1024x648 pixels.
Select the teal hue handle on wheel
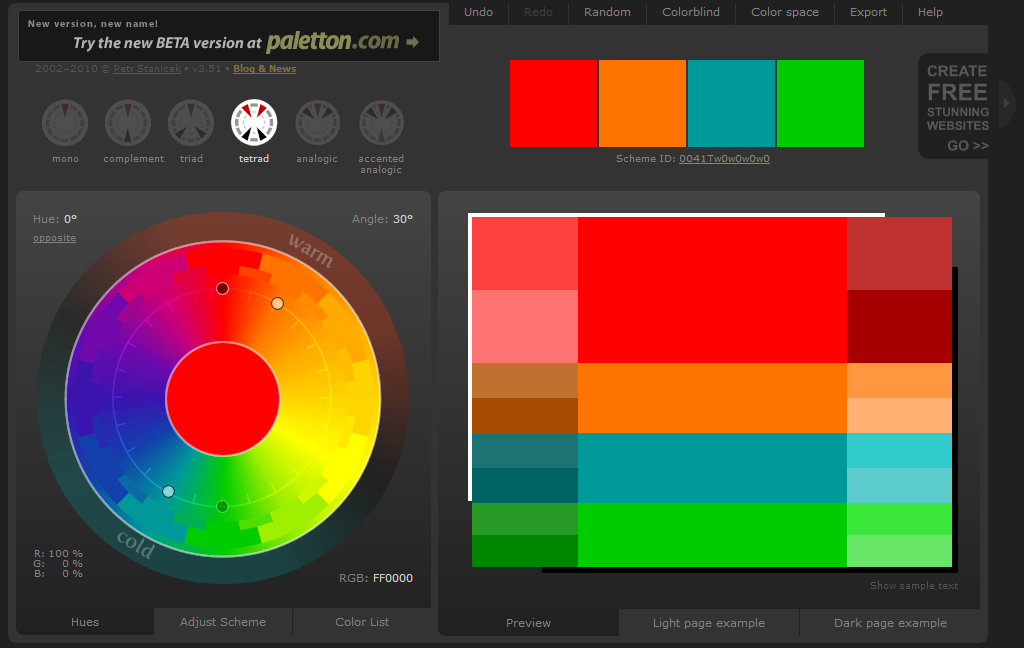(168, 491)
